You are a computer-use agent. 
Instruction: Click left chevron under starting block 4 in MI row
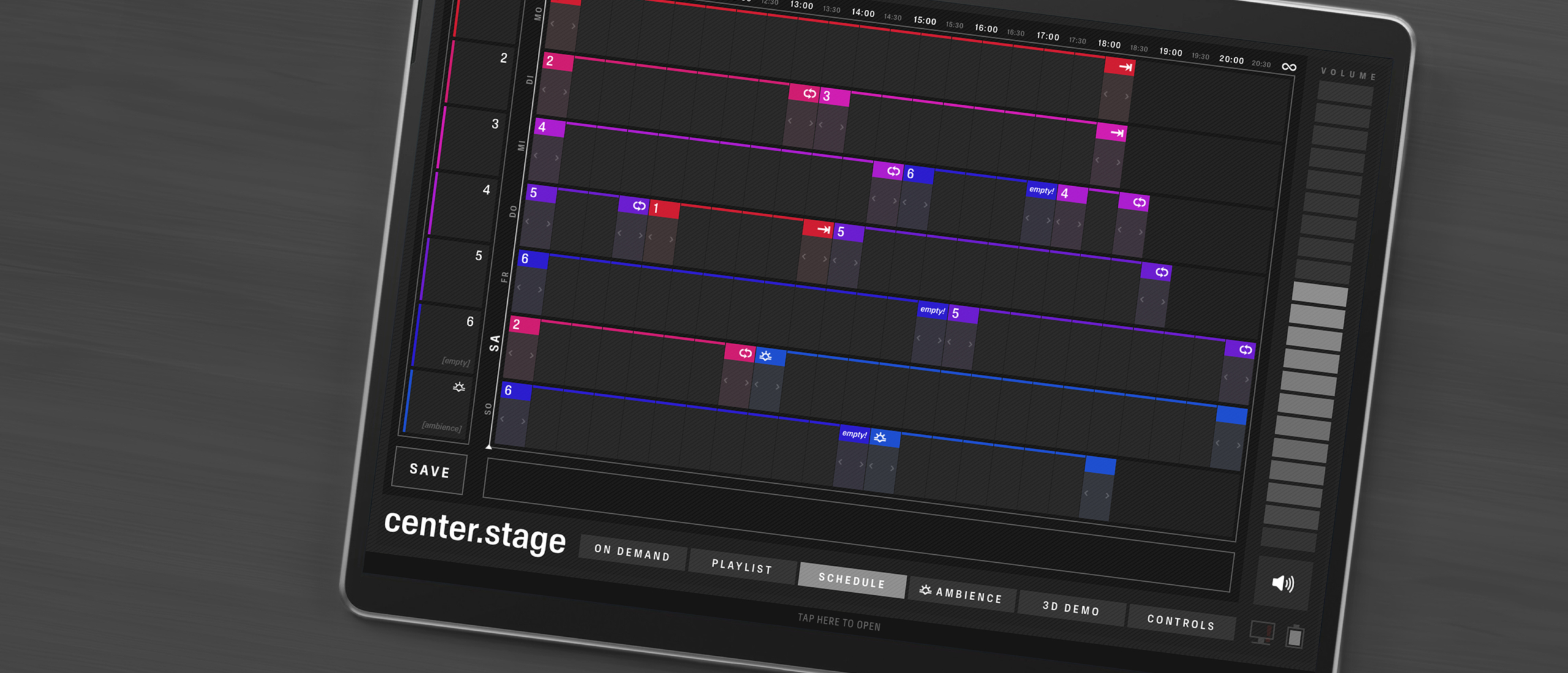point(535,155)
